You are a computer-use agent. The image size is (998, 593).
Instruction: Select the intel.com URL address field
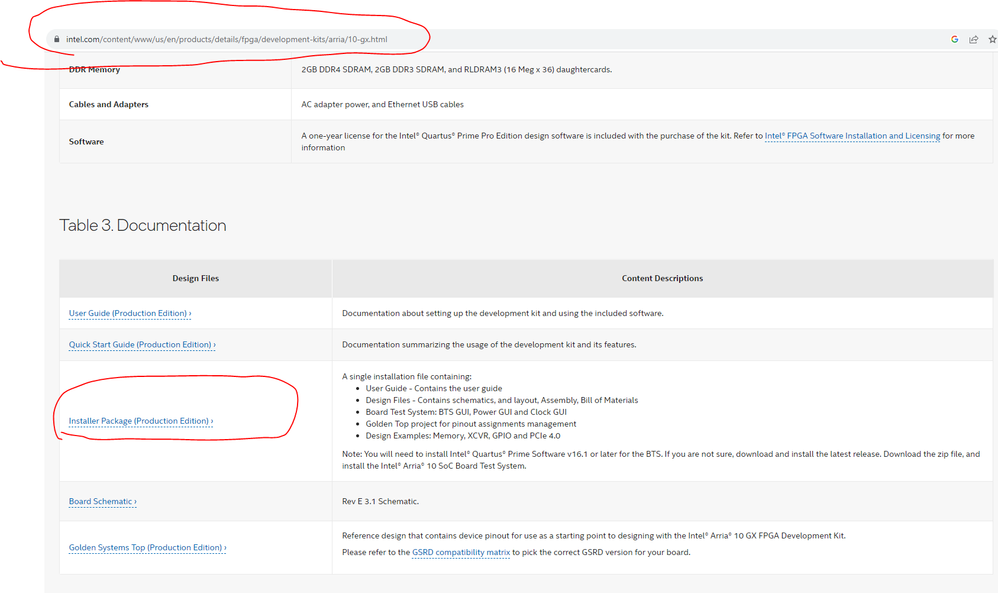coord(227,39)
